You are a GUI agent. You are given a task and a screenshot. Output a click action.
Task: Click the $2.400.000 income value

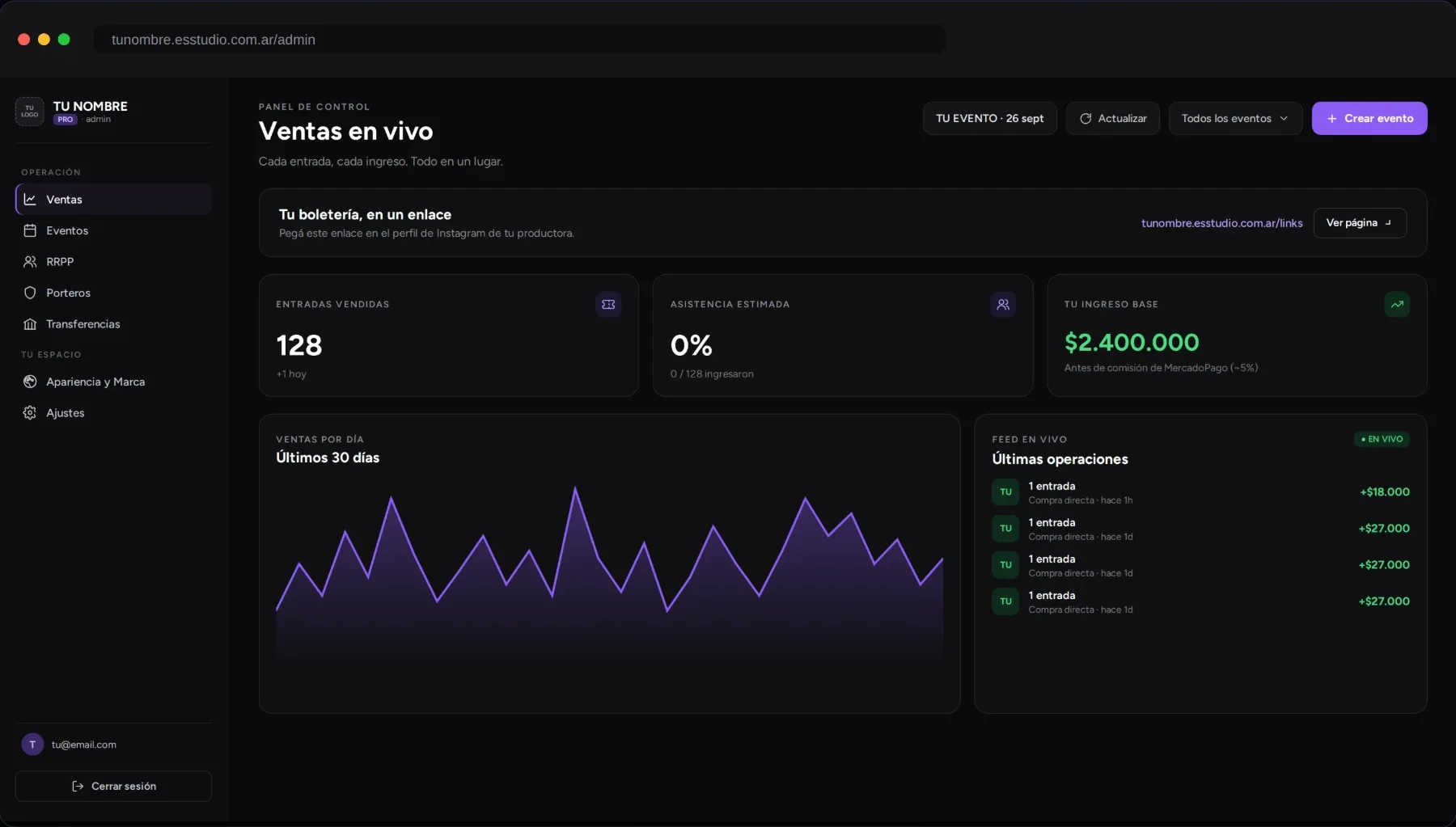point(1132,343)
